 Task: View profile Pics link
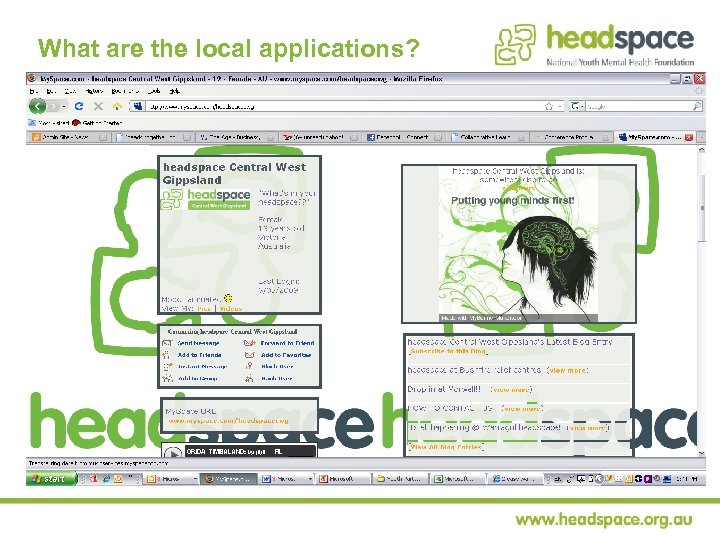click(203, 309)
